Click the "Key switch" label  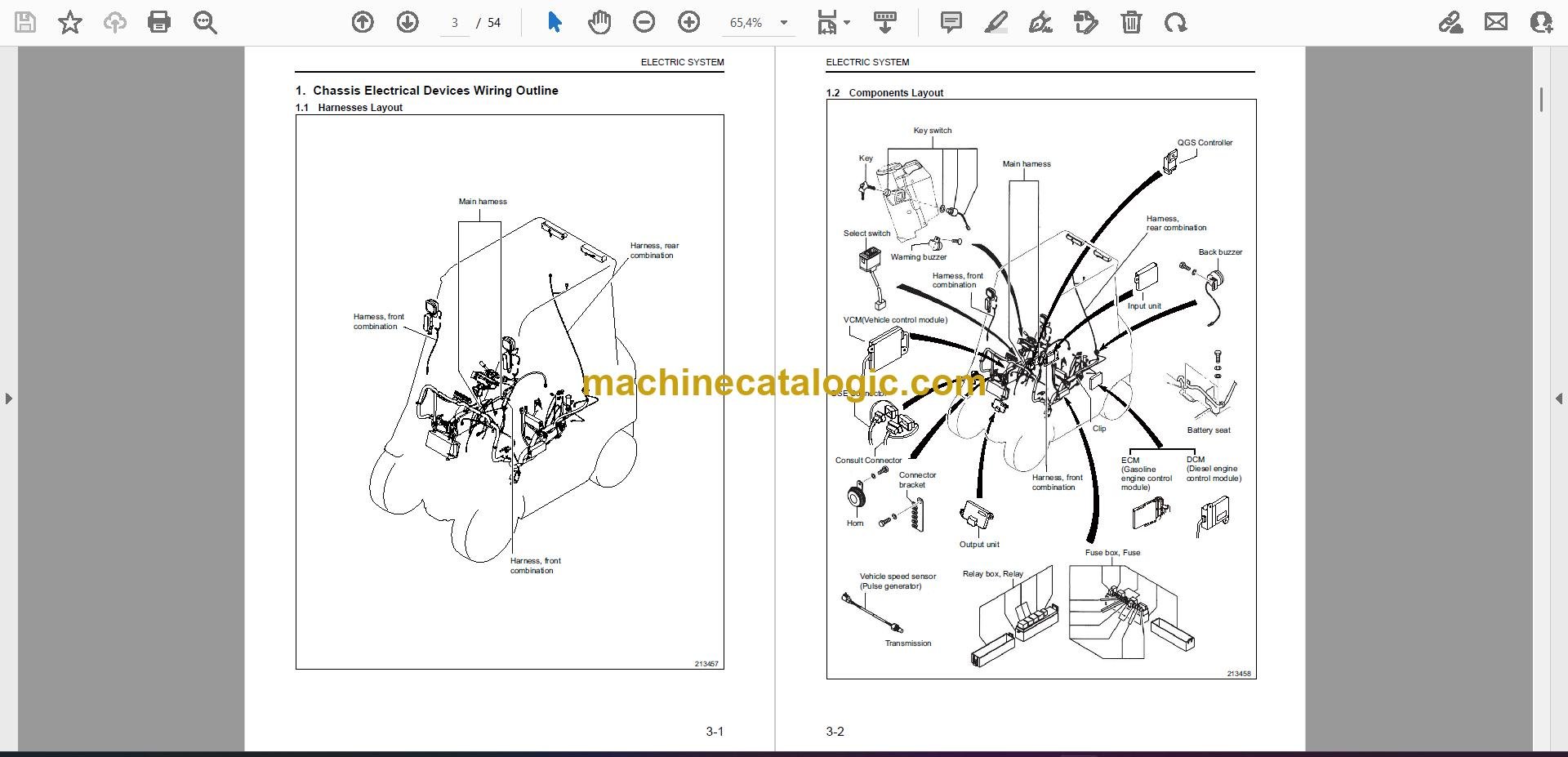click(932, 131)
